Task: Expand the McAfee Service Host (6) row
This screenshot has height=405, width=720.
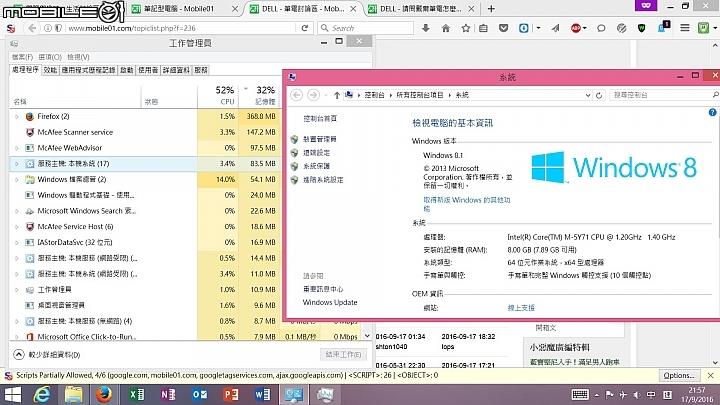Action: point(17,226)
